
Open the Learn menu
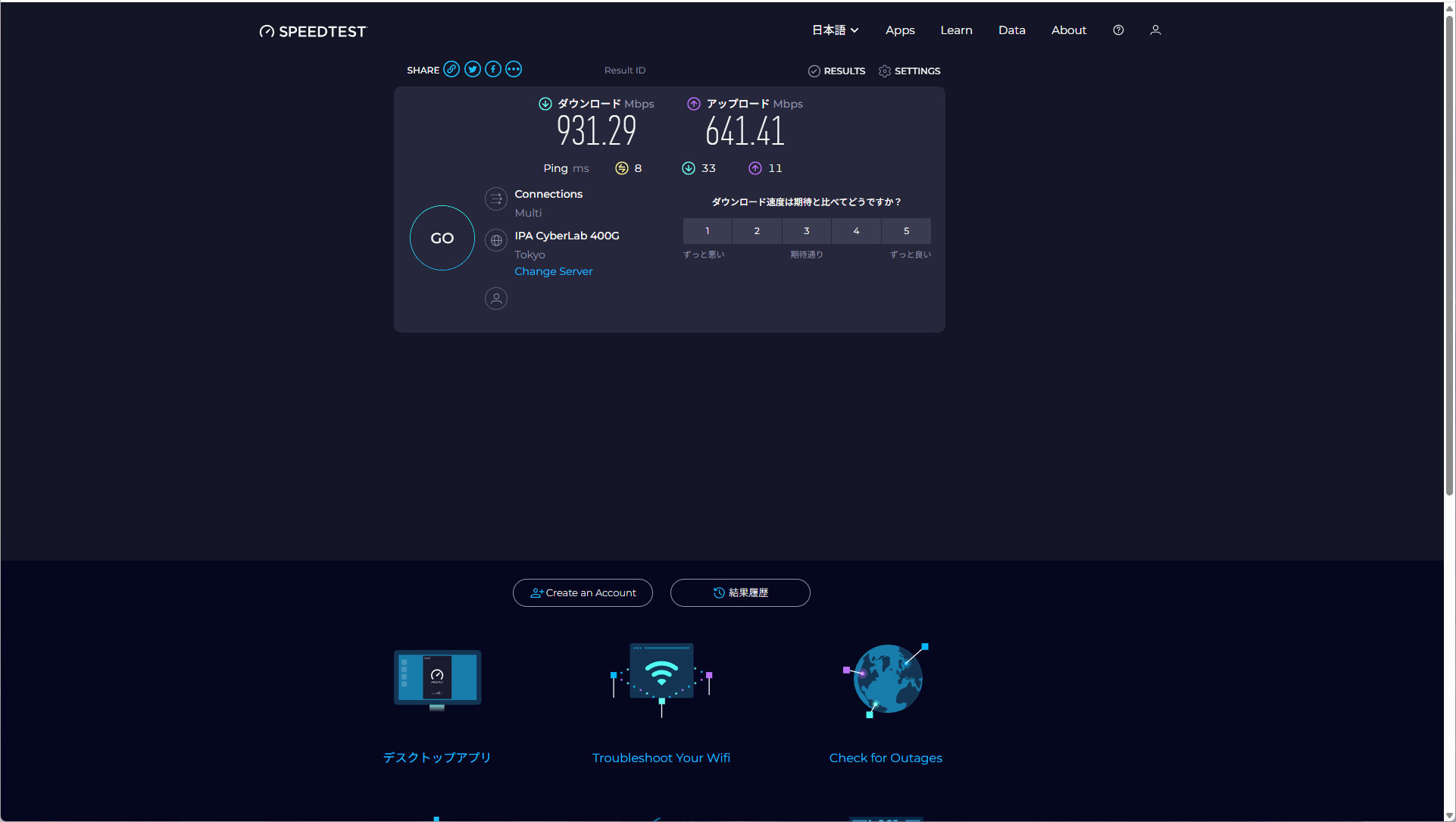coord(956,30)
